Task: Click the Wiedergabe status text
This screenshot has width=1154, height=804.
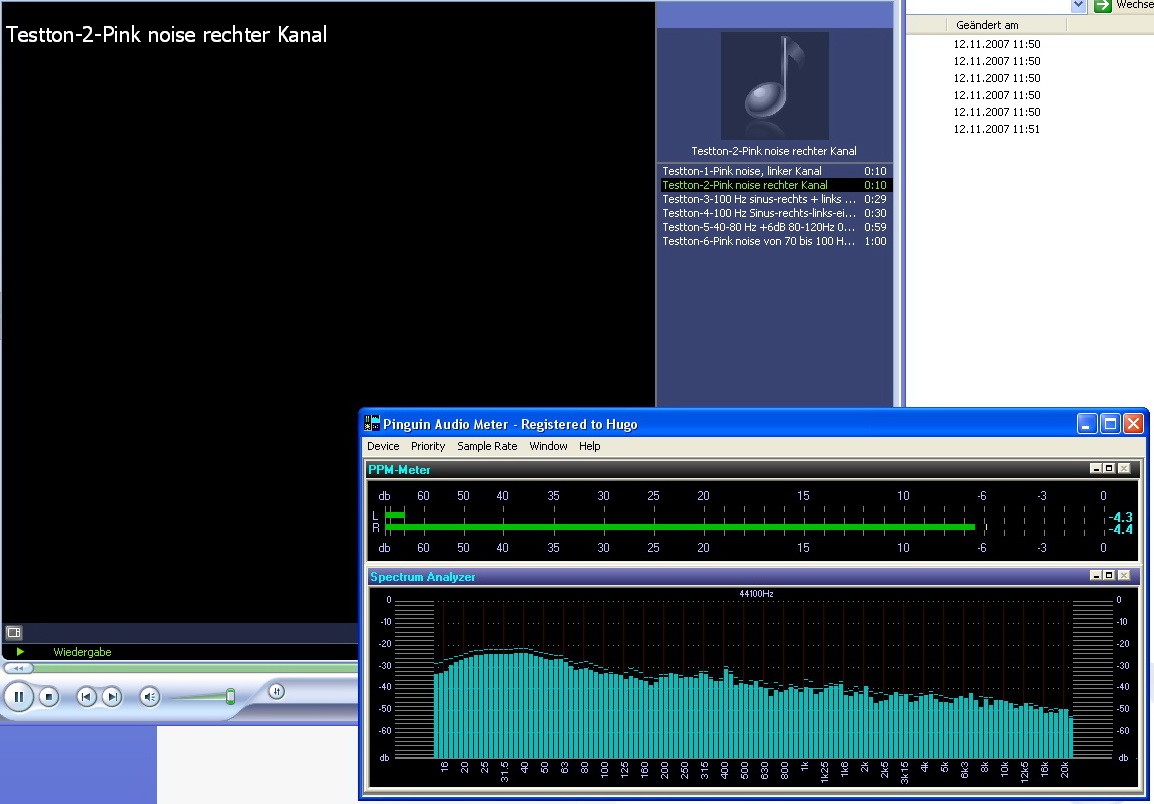Action: [x=82, y=652]
